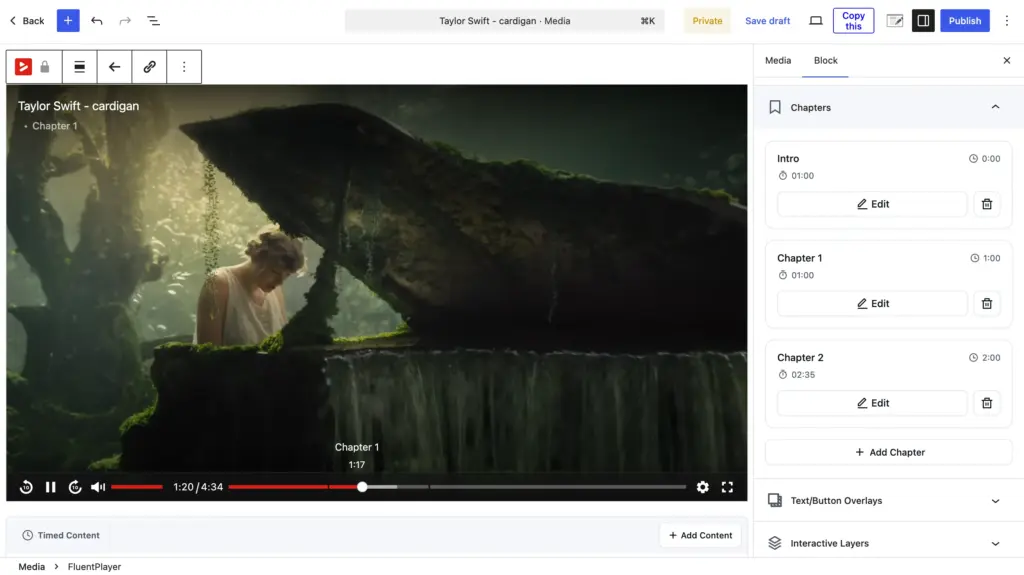The image size is (1024, 575).
Task: Click the link icon in block toolbar
Action: click(150, 67)
